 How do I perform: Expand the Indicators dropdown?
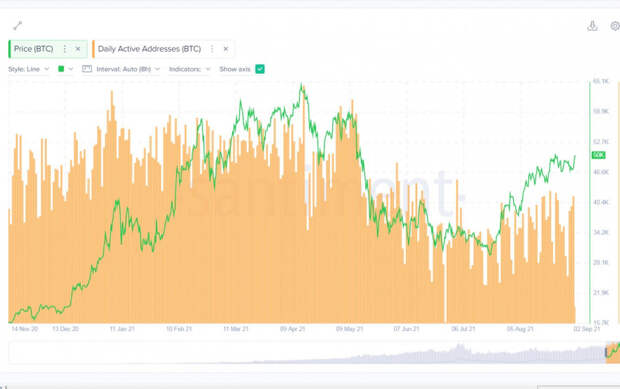(189, 69)
